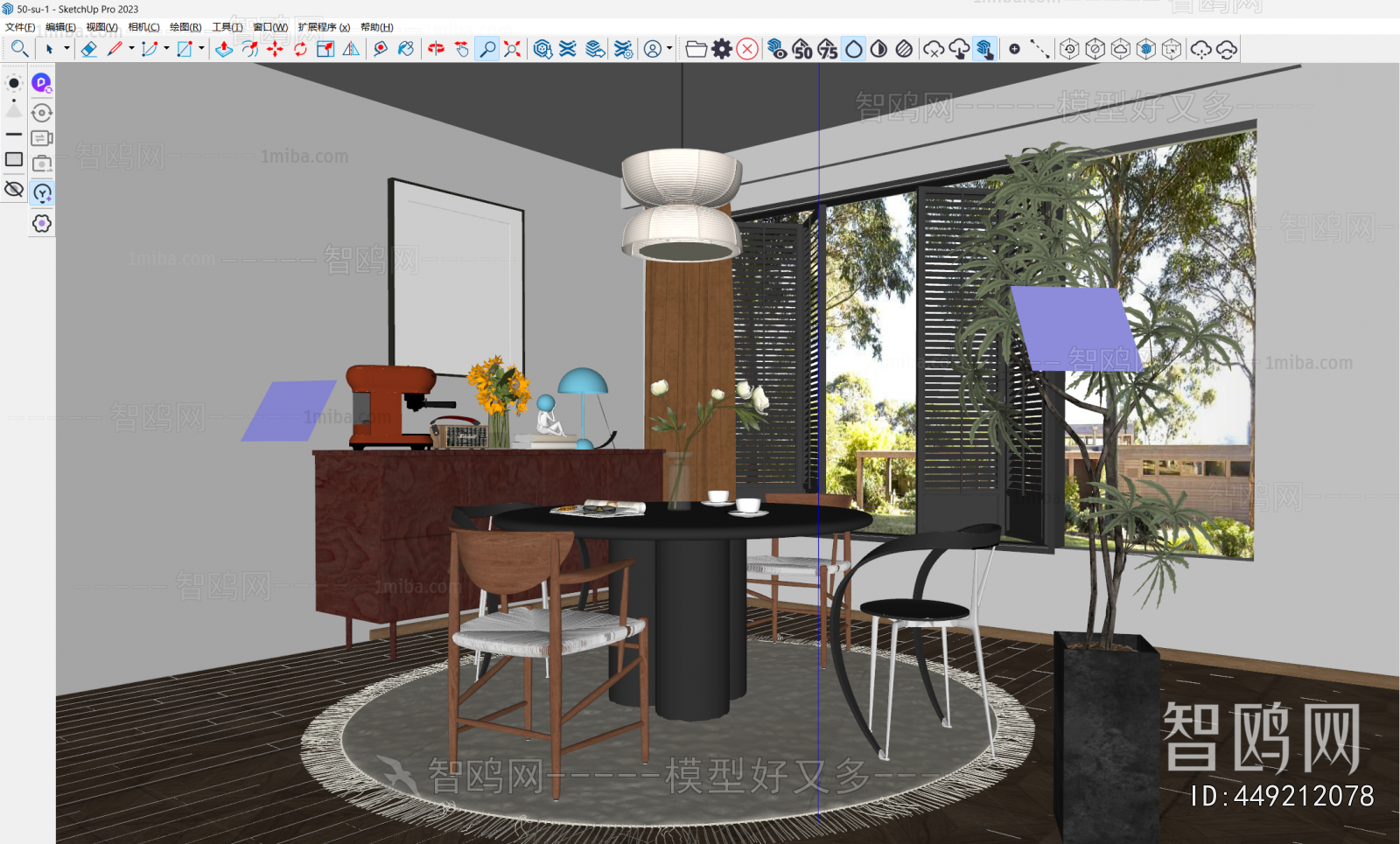Pick the Flip mirror tool
This screenshot has width=1400, height=844.
pos(351,49)
